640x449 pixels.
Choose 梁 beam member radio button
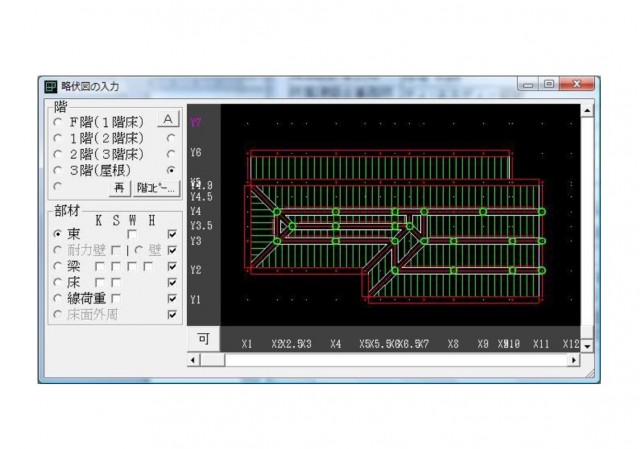[57, 266]
